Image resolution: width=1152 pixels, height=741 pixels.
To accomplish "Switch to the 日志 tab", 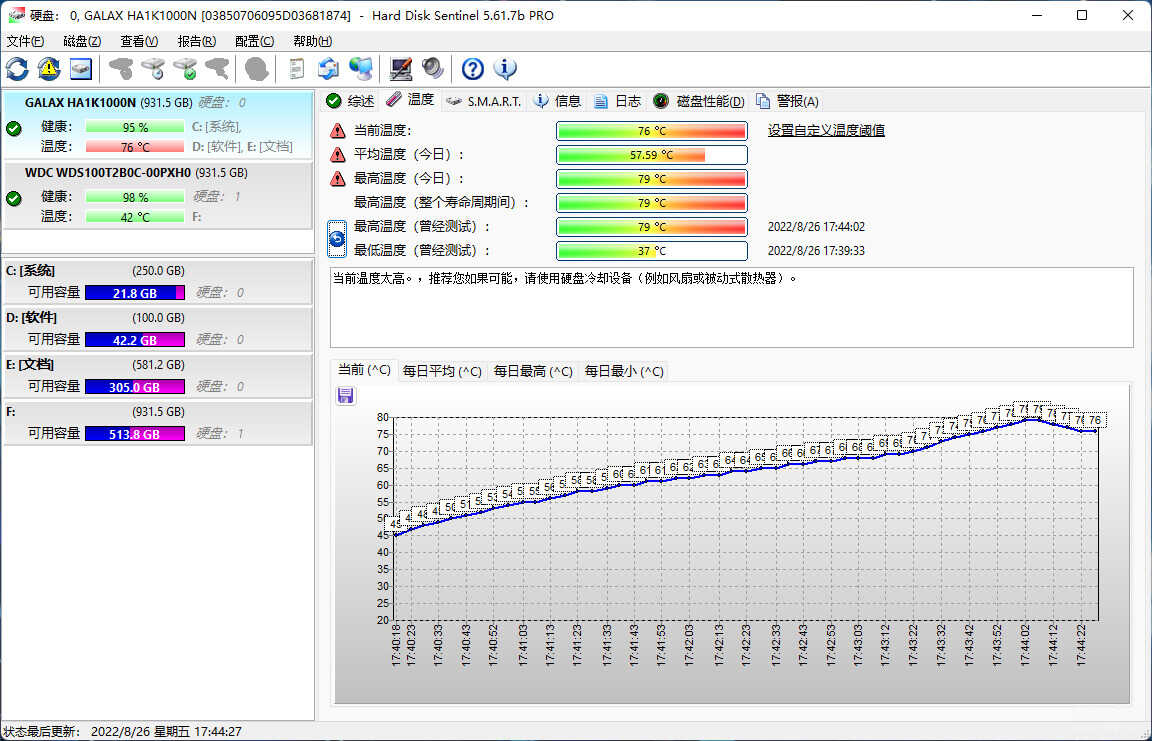I will tap(617, 101).
